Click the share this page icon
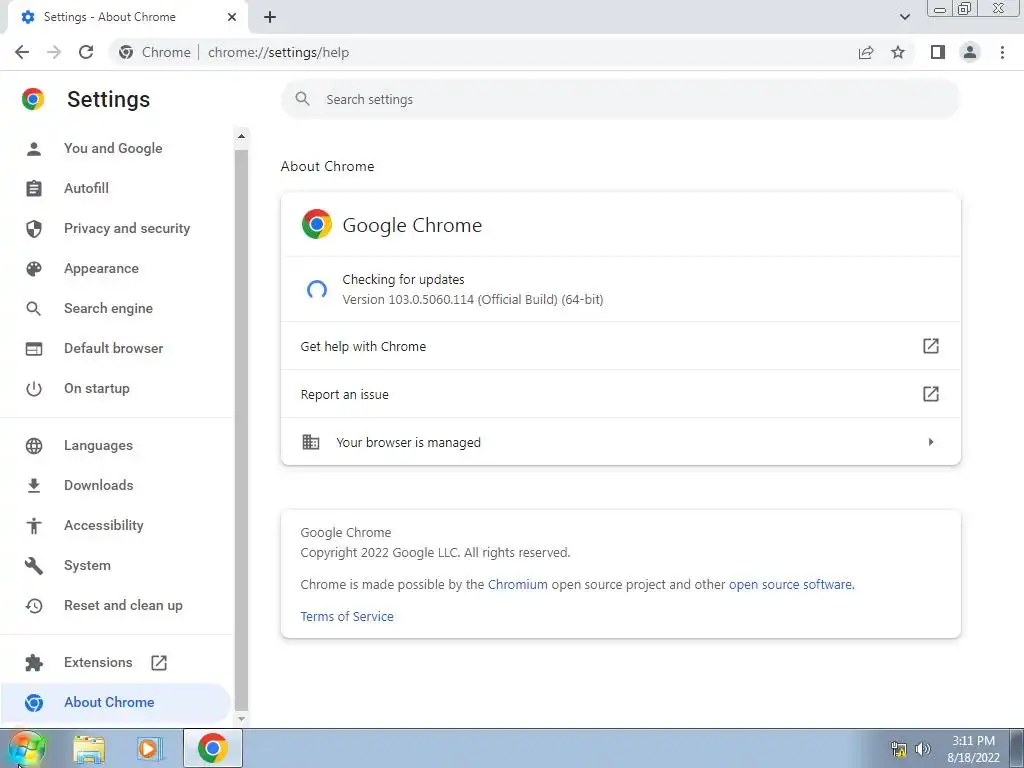Viewport: 1024px width, 768px height. (x=866, y=52)
